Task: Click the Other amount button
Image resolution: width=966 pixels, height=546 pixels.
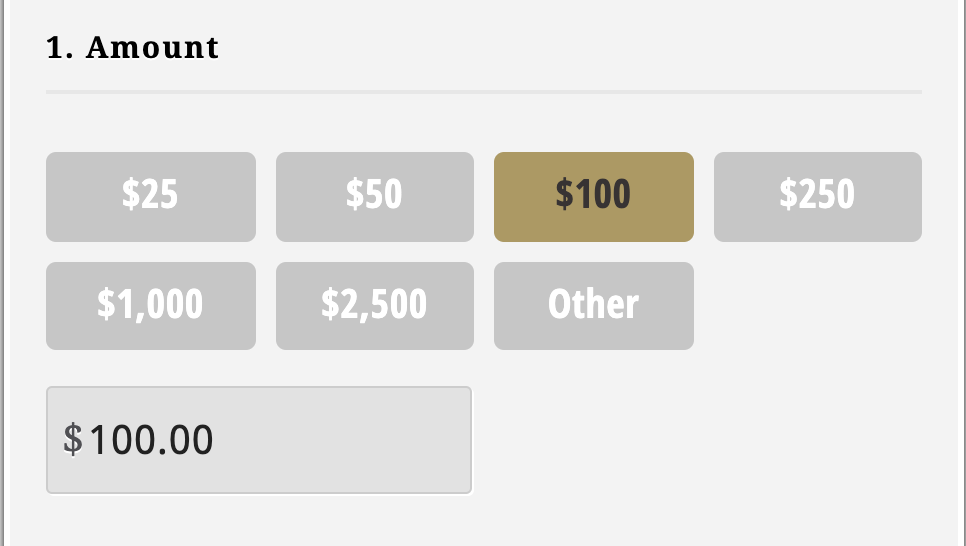Action: 593,305
